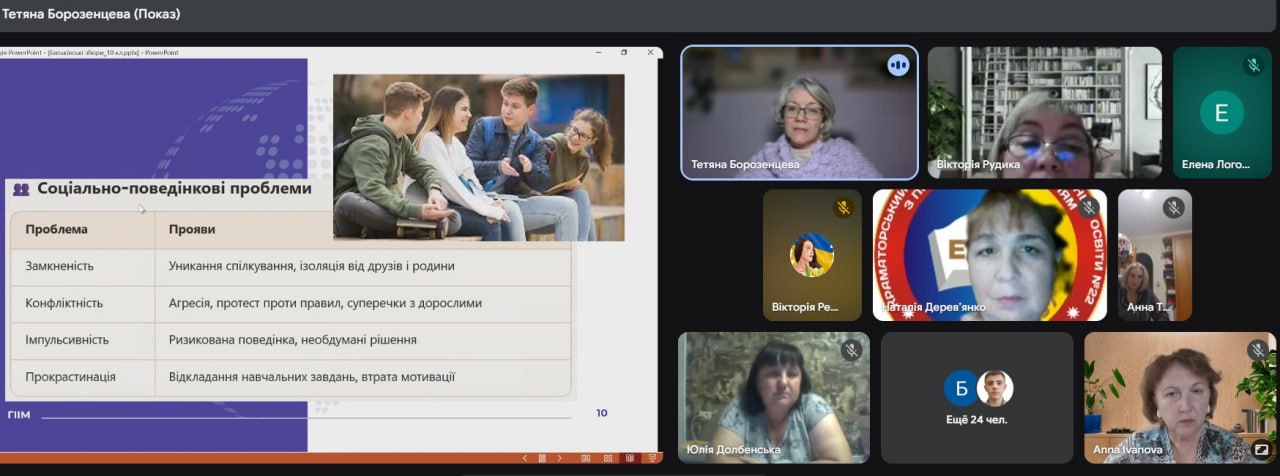Select Reading View in the status bar

[629, 458]
